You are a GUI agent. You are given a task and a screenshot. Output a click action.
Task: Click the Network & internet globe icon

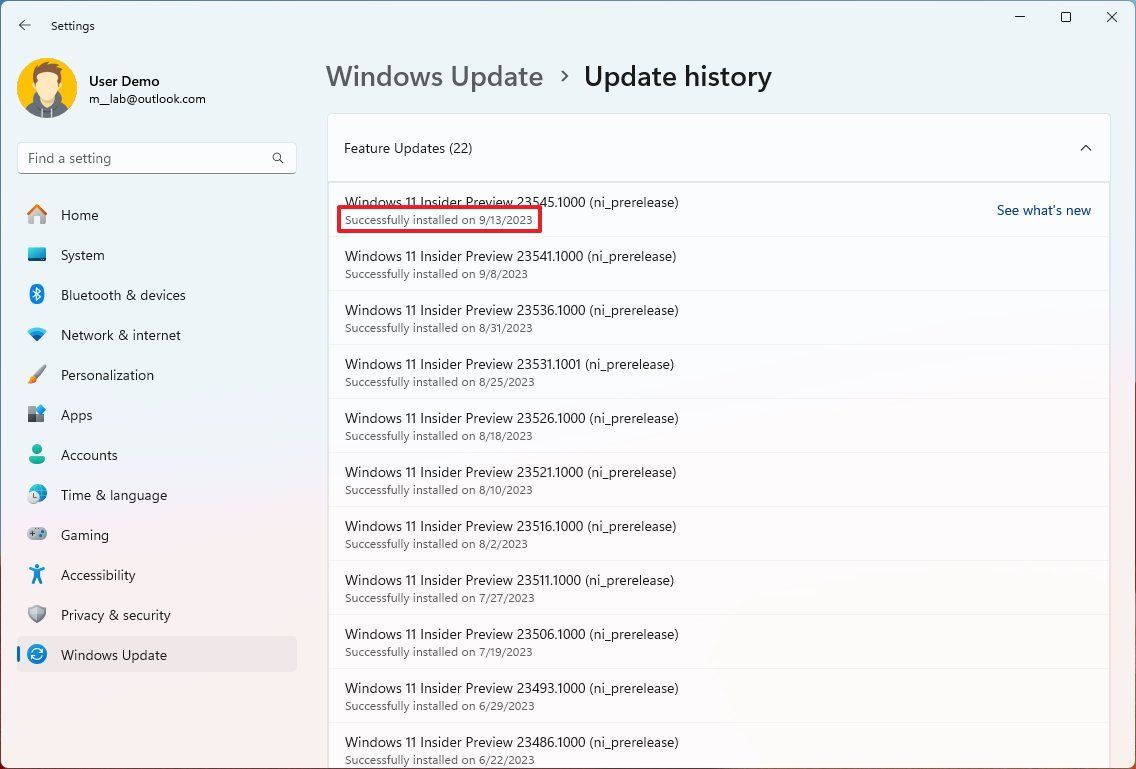[38, 335]
